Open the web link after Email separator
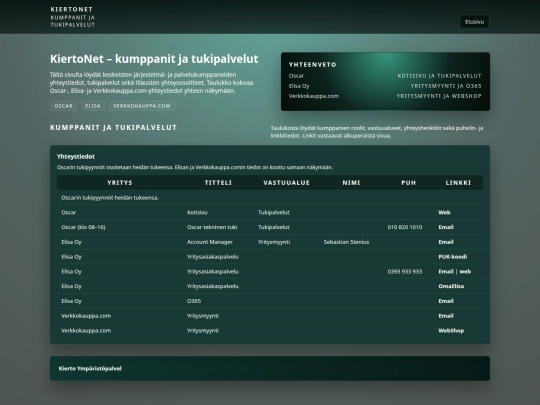This screenshot has height=405, width=540. 465,272
